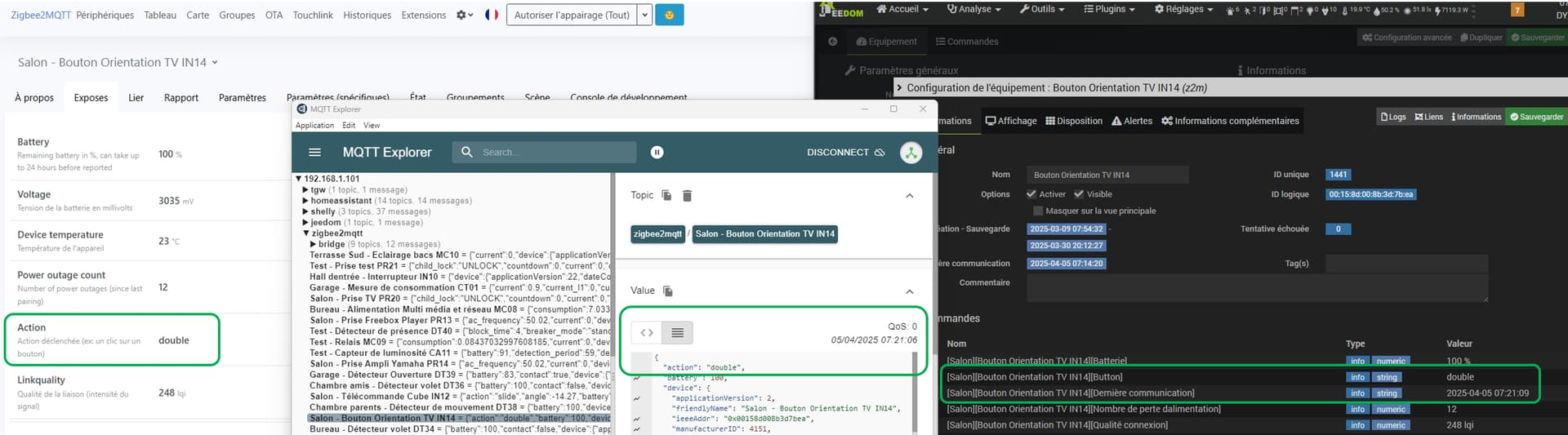Image resolution: width=1568 pixels, height=435 pixels.
Task: Click the blue emoji theme button
Action: coord(670,15)
